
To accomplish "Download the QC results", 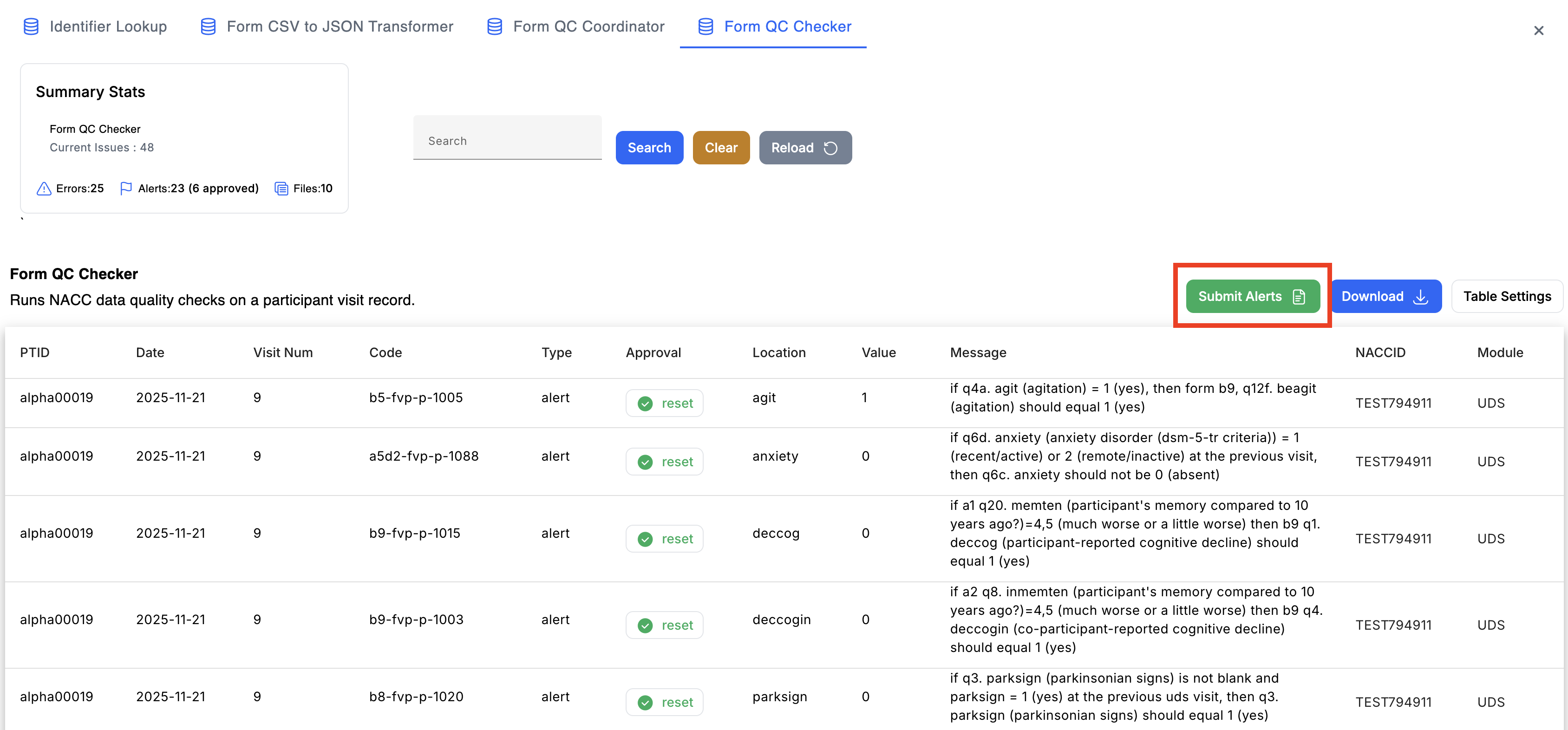I will [x=1385, y=297].
